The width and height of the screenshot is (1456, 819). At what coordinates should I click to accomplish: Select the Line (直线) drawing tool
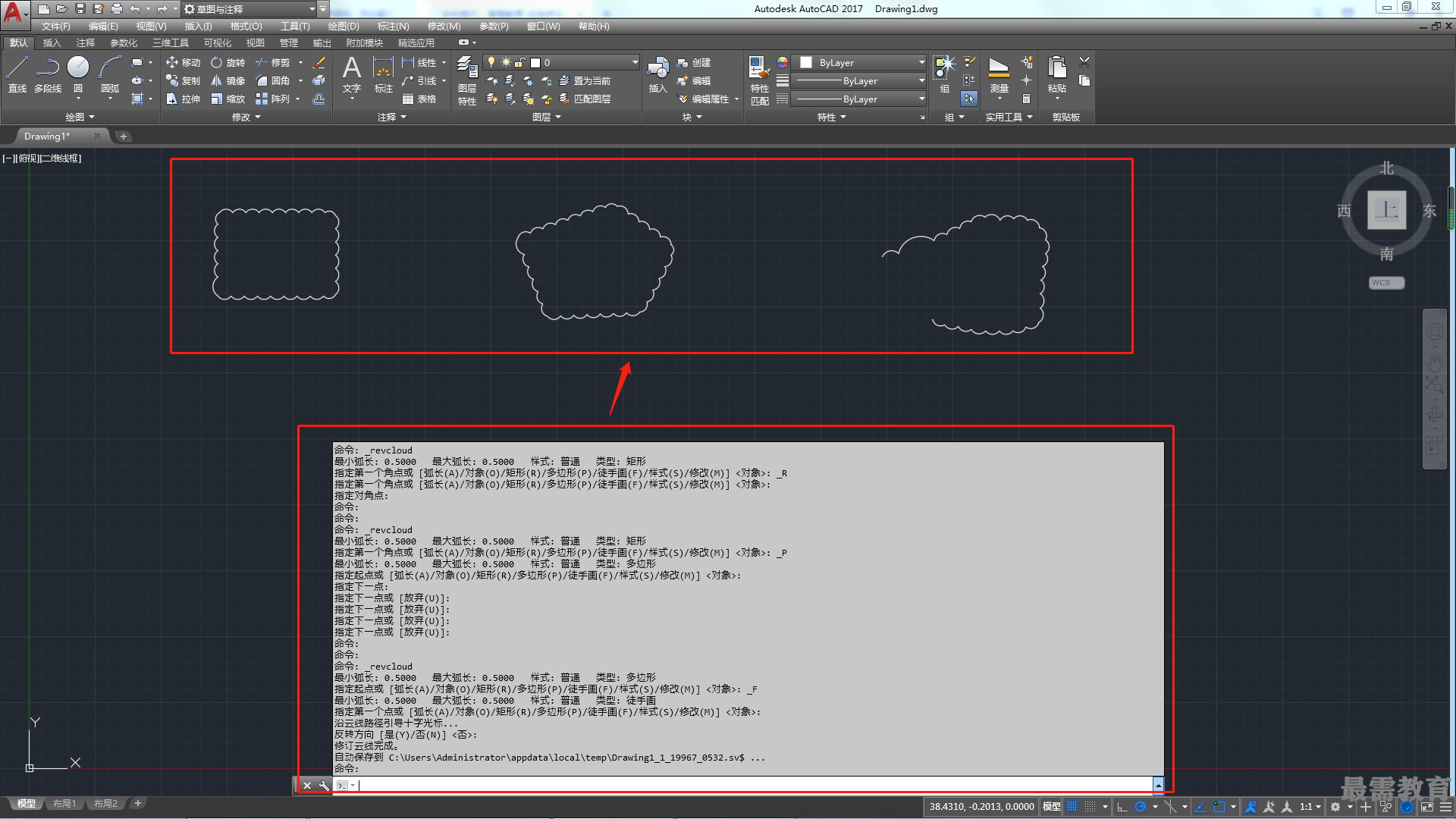click(17, 74)
